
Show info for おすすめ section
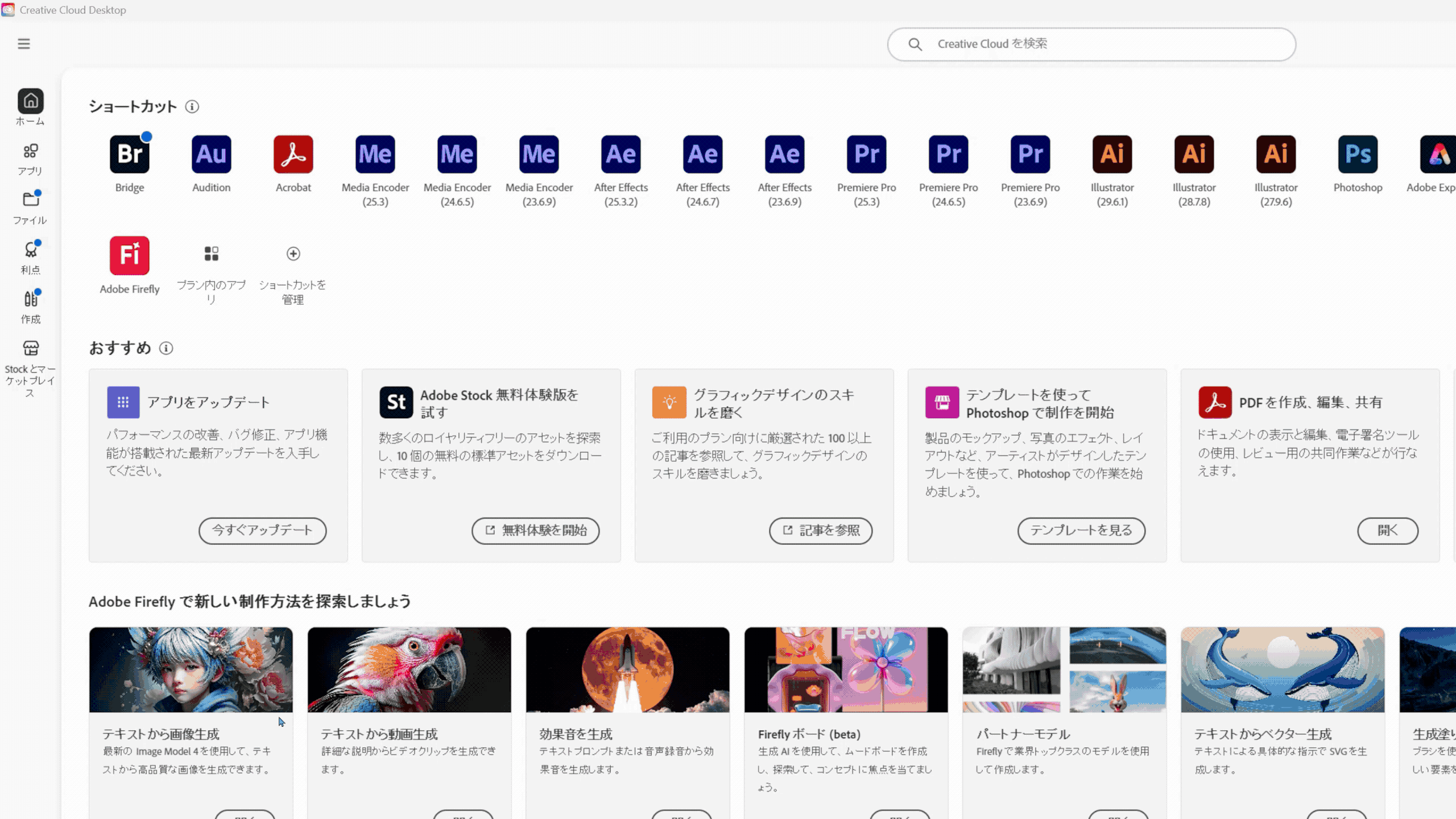click(166, 348)
